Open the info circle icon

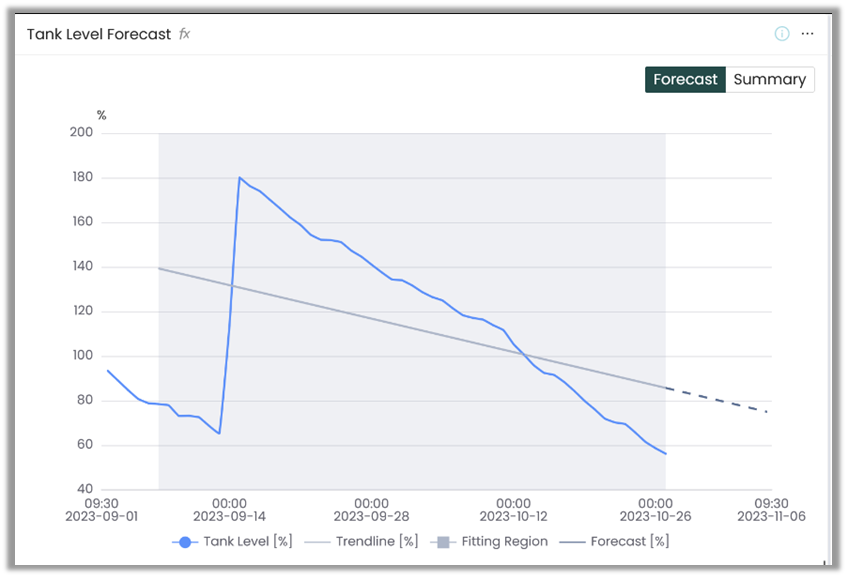click(782, 34)
